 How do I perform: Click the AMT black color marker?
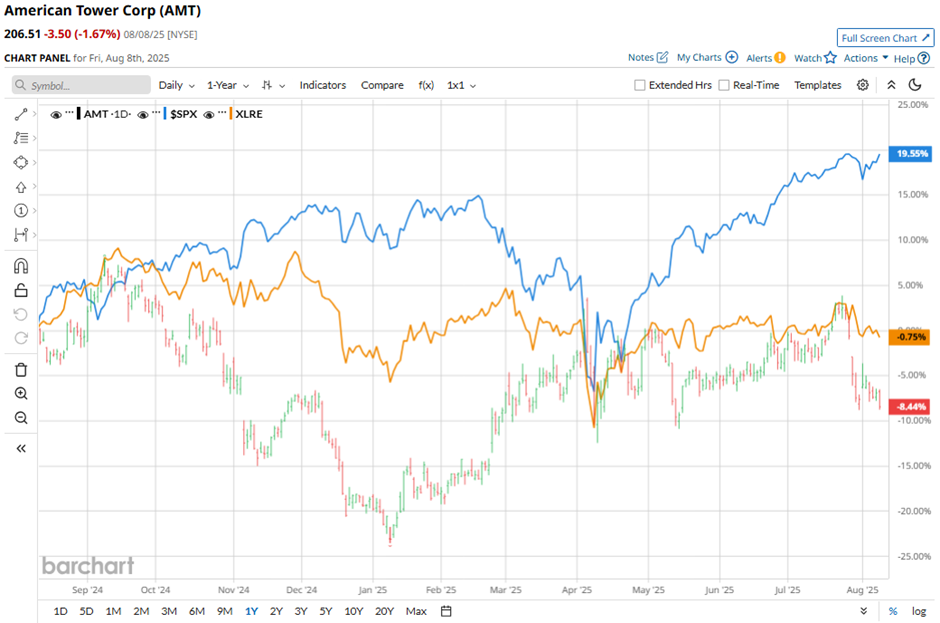tap(79, 114)
